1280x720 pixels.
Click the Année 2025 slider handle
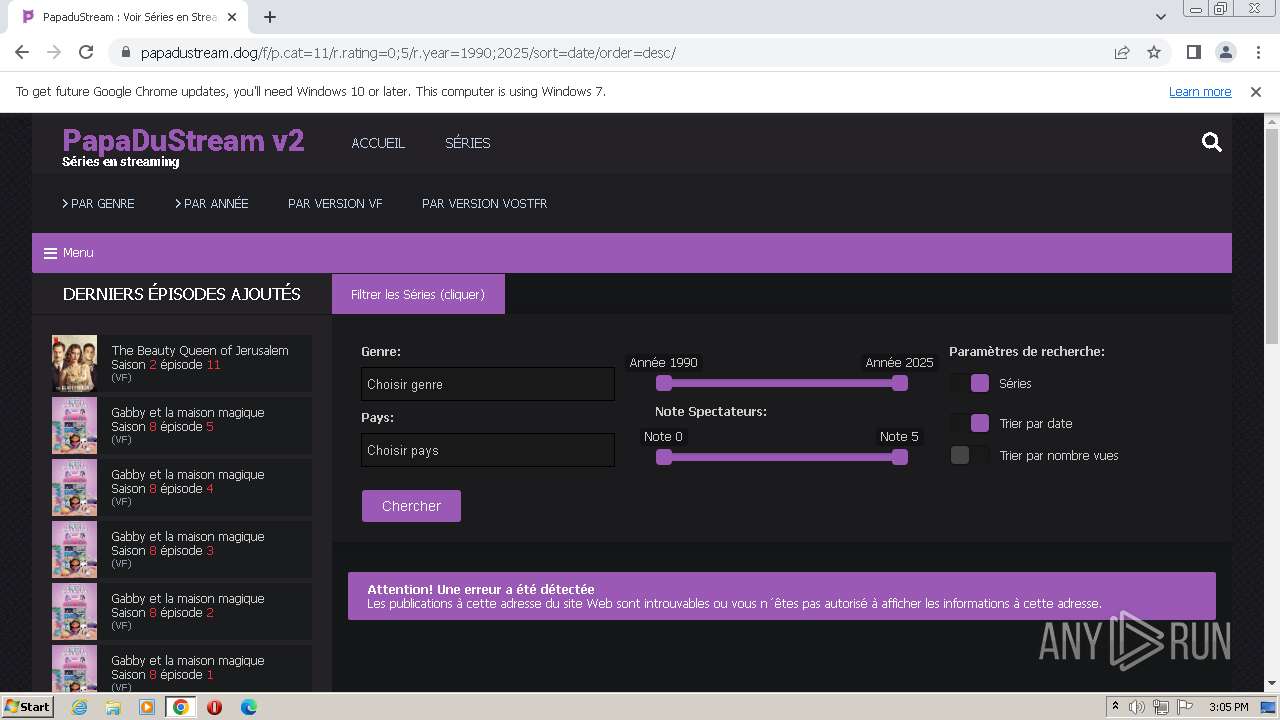coord(900,383)
